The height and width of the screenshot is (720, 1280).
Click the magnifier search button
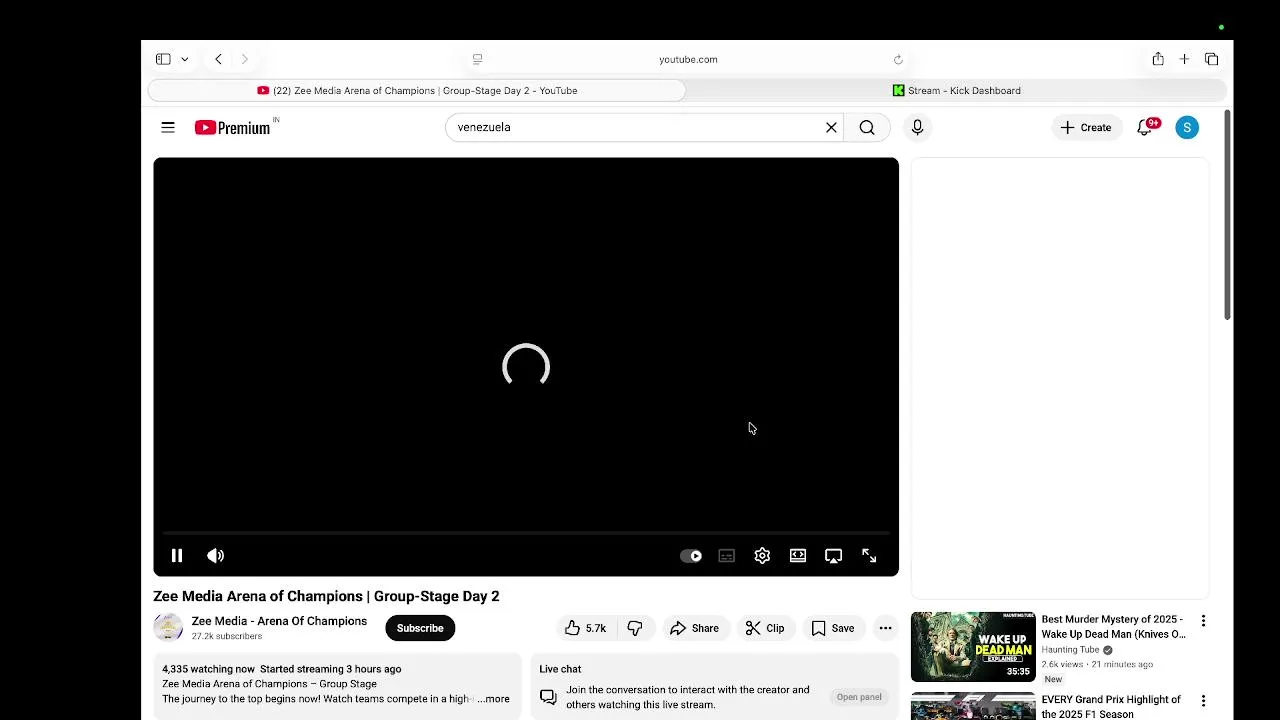[867, 127]
